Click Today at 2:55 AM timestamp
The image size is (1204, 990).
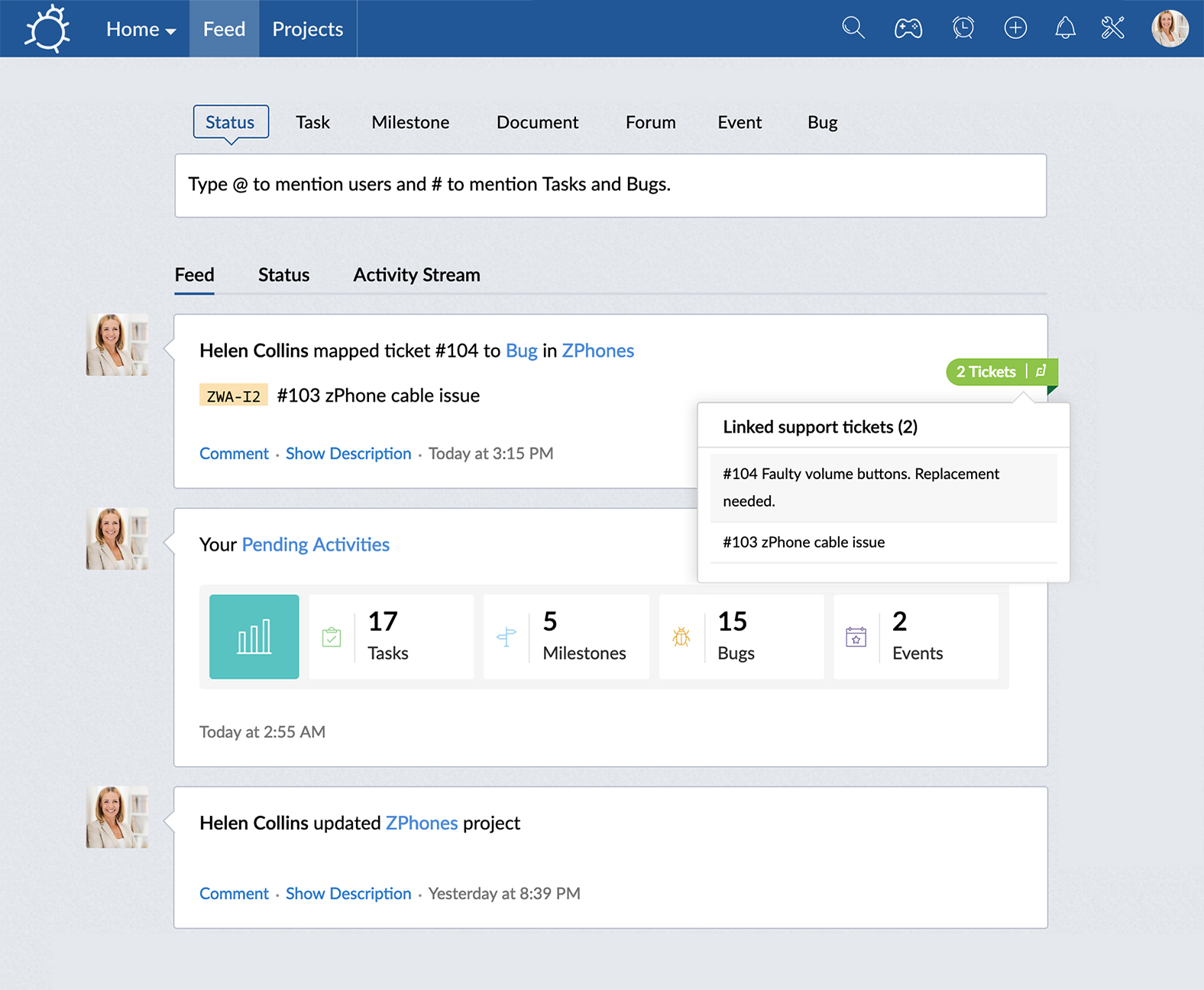262,732
